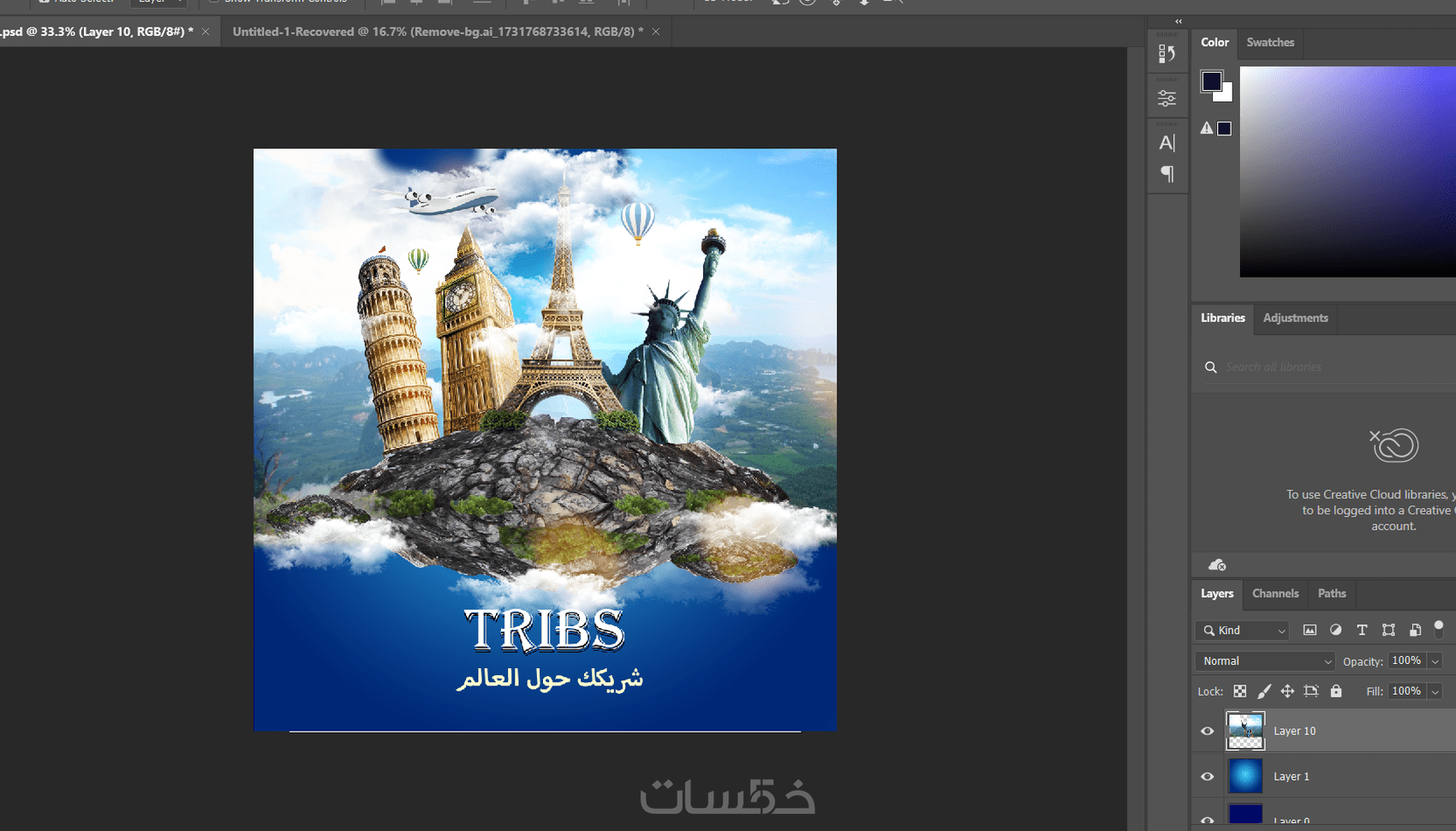Toggle layer filtering on or off
Image resolution: width=1456 pixels, height=831 pixels.
click(x=1439, y=629)
